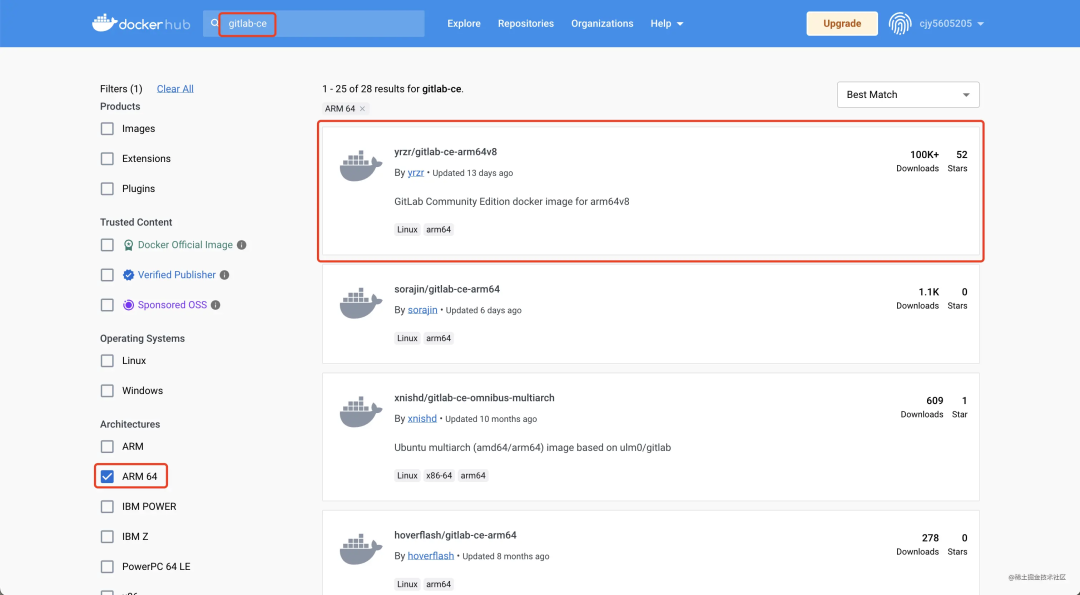Click the gitlab-ce search input field
The width and height of the screenshot is (1080, 595).
point(313,23)
